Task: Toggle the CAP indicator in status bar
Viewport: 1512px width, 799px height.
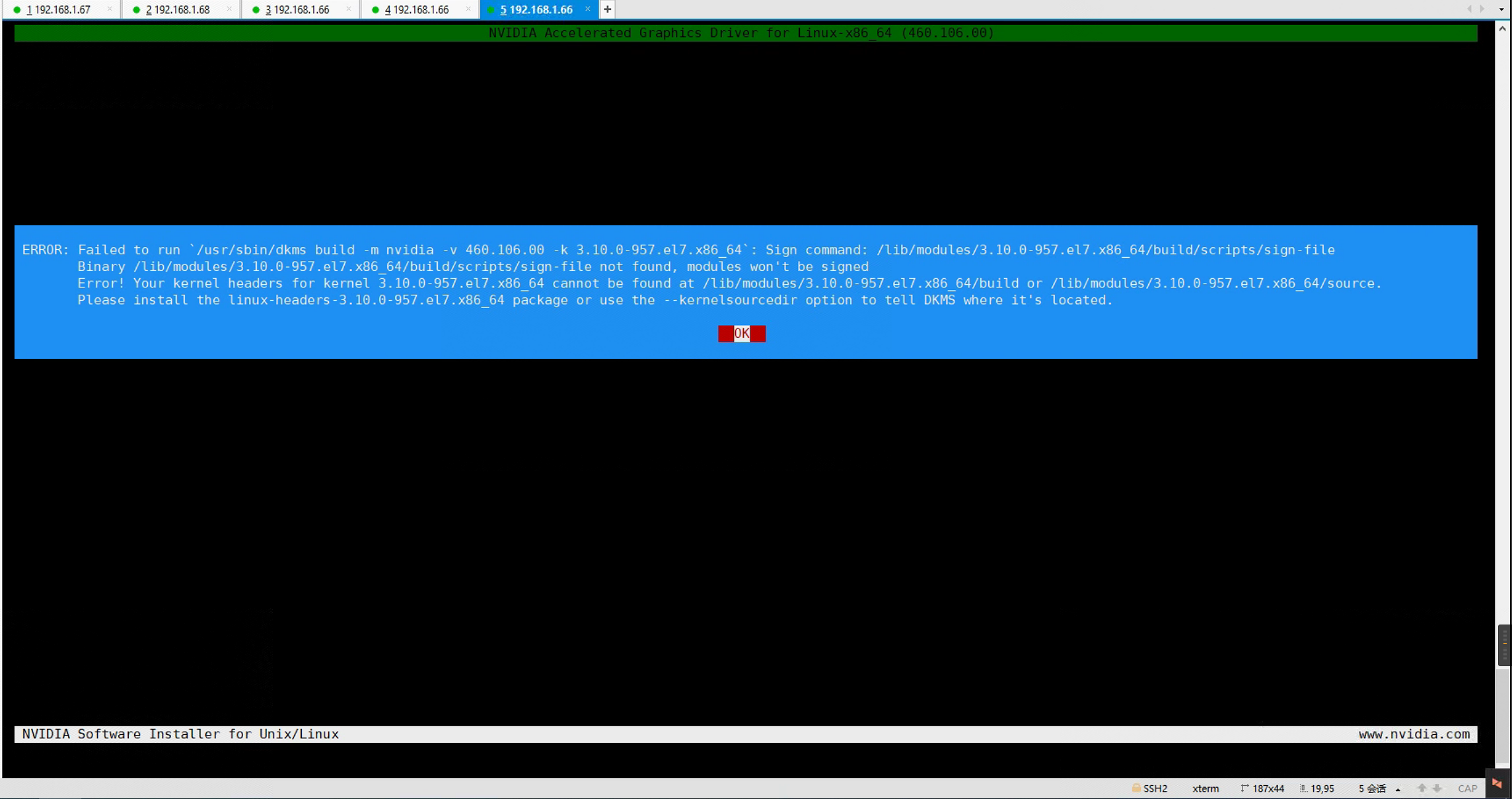Action: tap(1467, 788)
